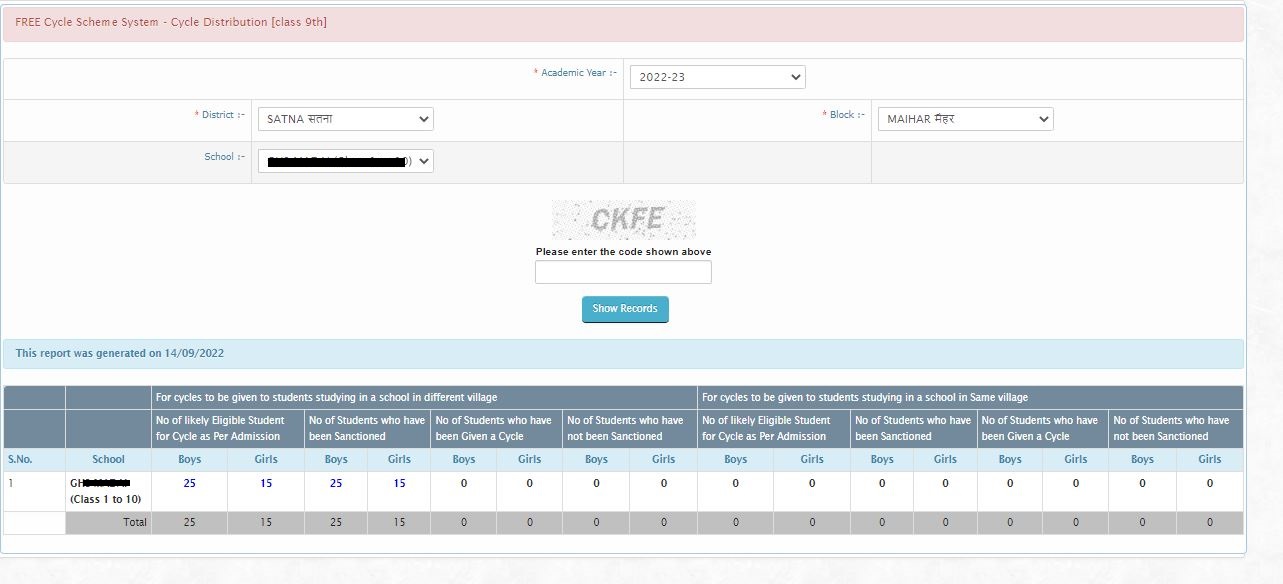Screen dimensions: 1283x584
Task: Open the Block dropdown showing MAIHAR
Action: pos(964,119)
